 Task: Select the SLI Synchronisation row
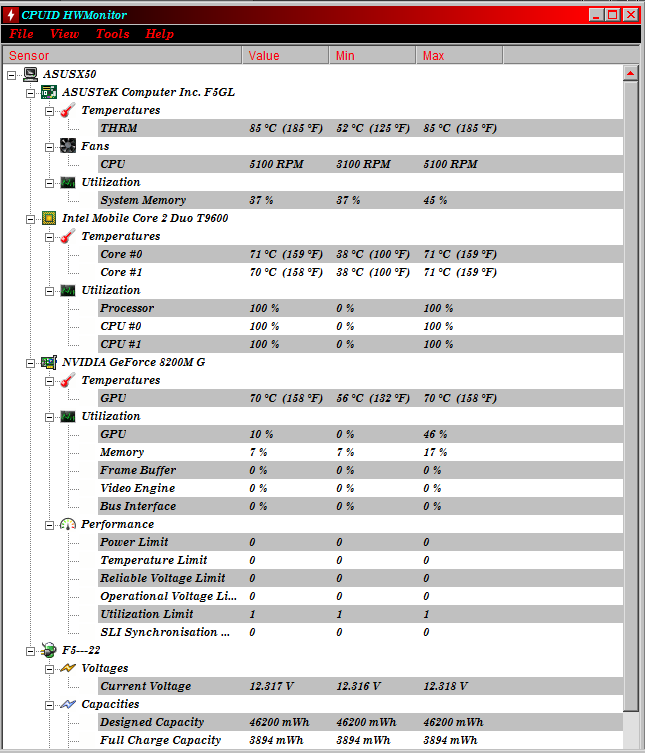pos(360,632)
